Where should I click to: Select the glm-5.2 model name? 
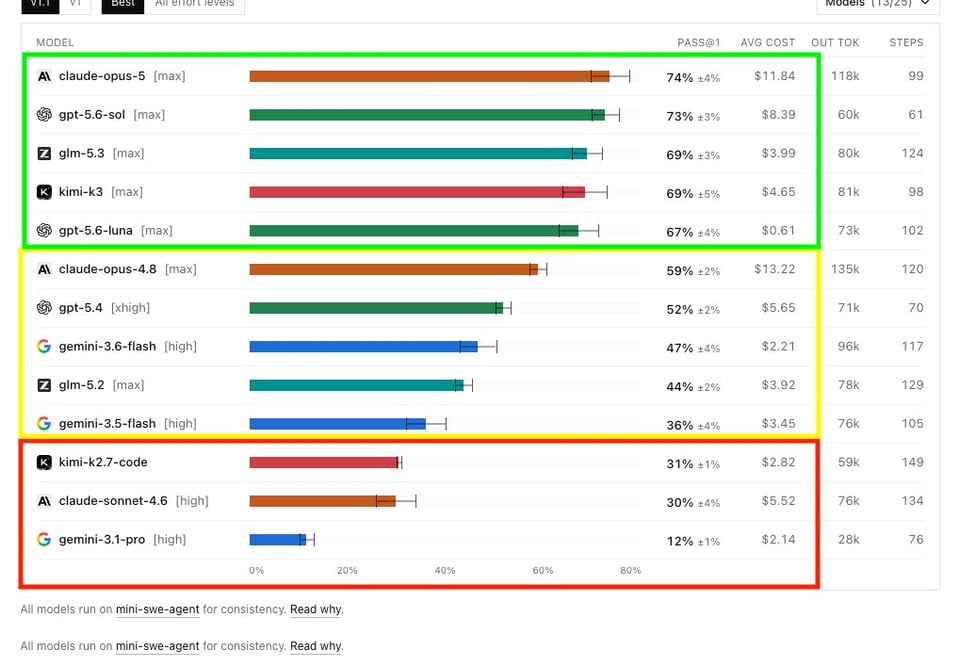pos(81,384)
